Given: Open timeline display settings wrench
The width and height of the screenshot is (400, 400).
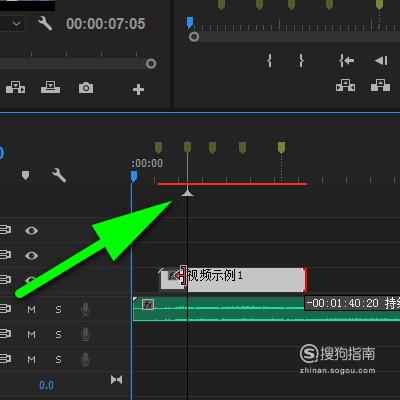Looking at the screenshot, I should (59, 175).
